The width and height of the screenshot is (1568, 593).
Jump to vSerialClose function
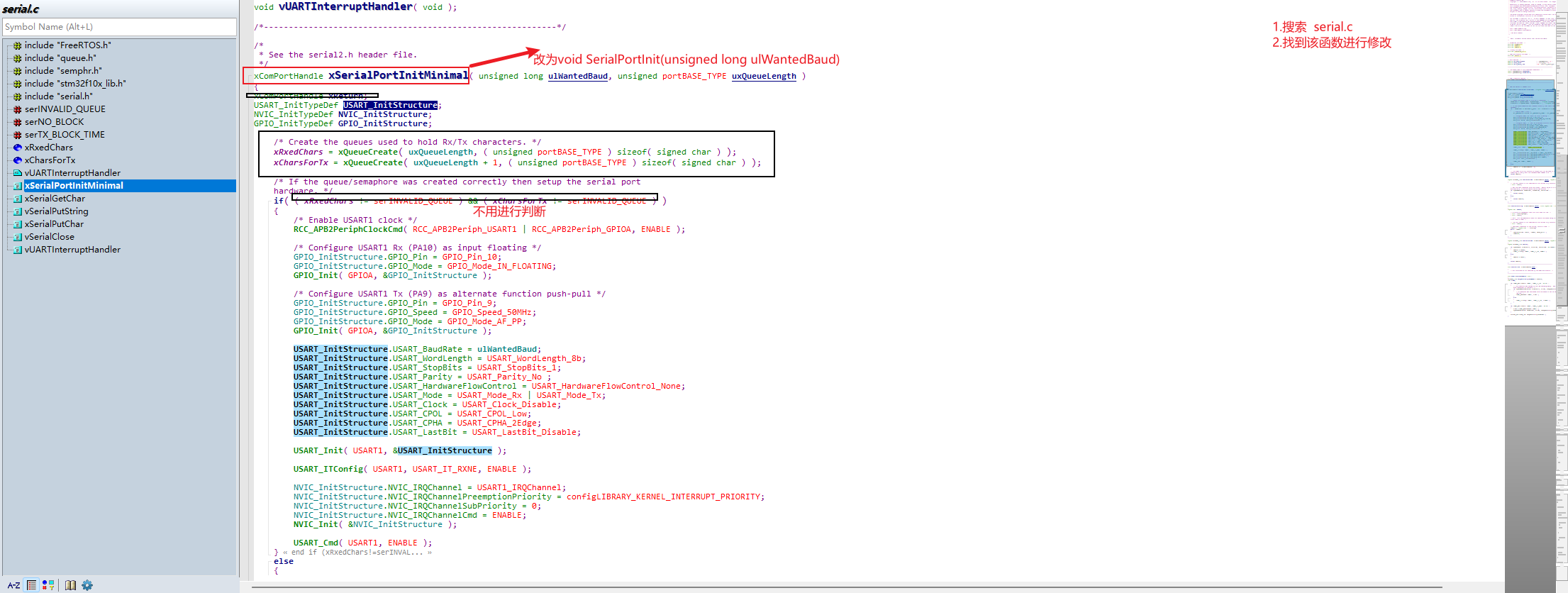tap(50, 237)
